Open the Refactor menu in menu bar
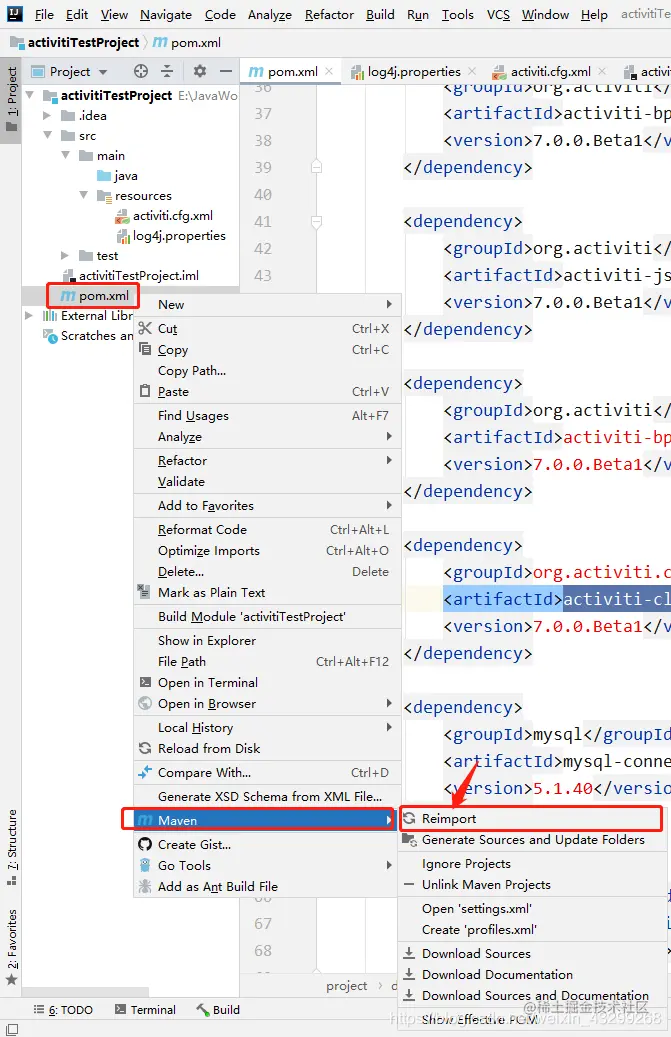 [x=329, y=14]
